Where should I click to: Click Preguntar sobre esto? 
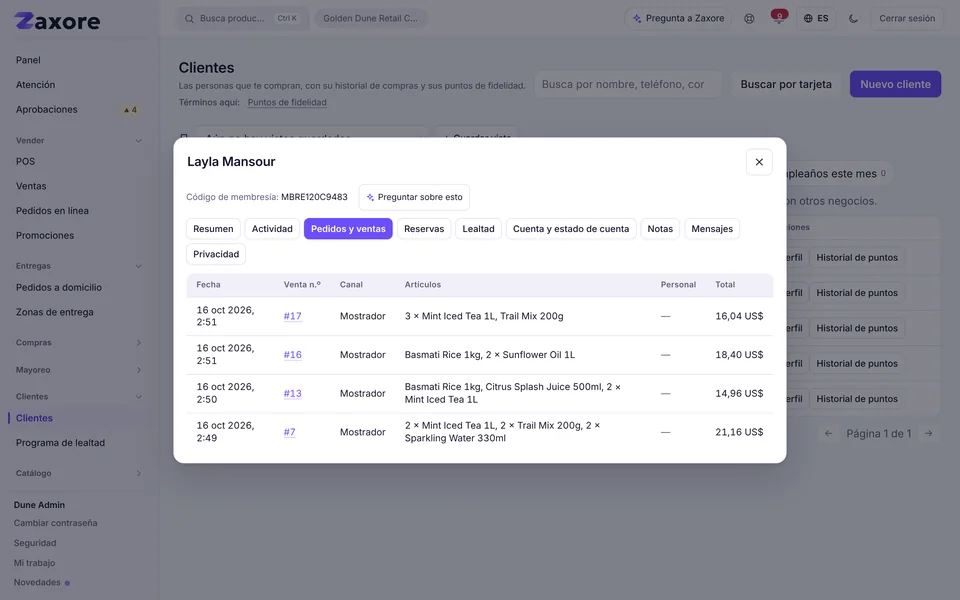(414, 197)
